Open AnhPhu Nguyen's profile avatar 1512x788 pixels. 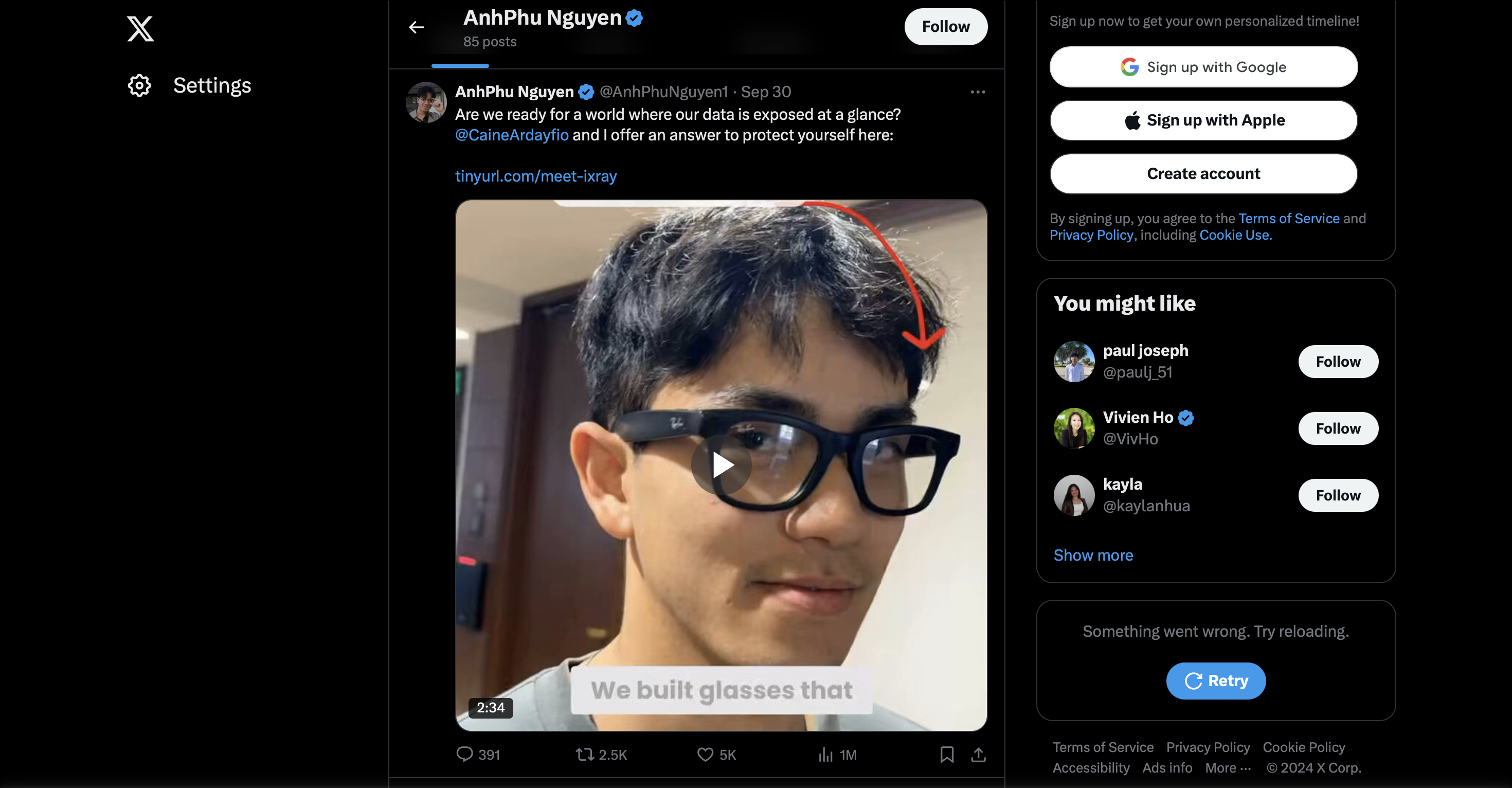[426, 102]
